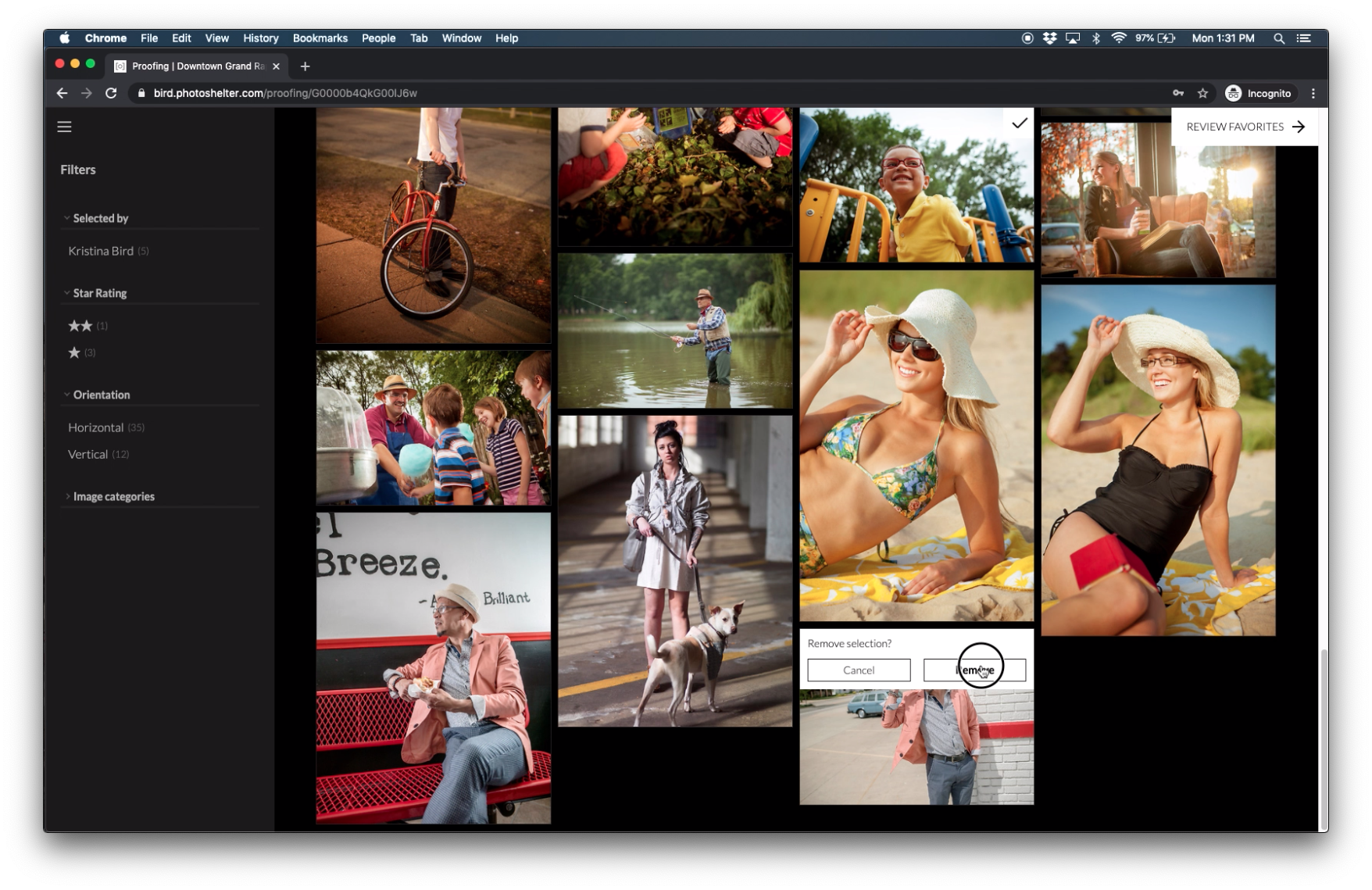
Task: Open the woman walking dog photo
Action: [675, 570]
